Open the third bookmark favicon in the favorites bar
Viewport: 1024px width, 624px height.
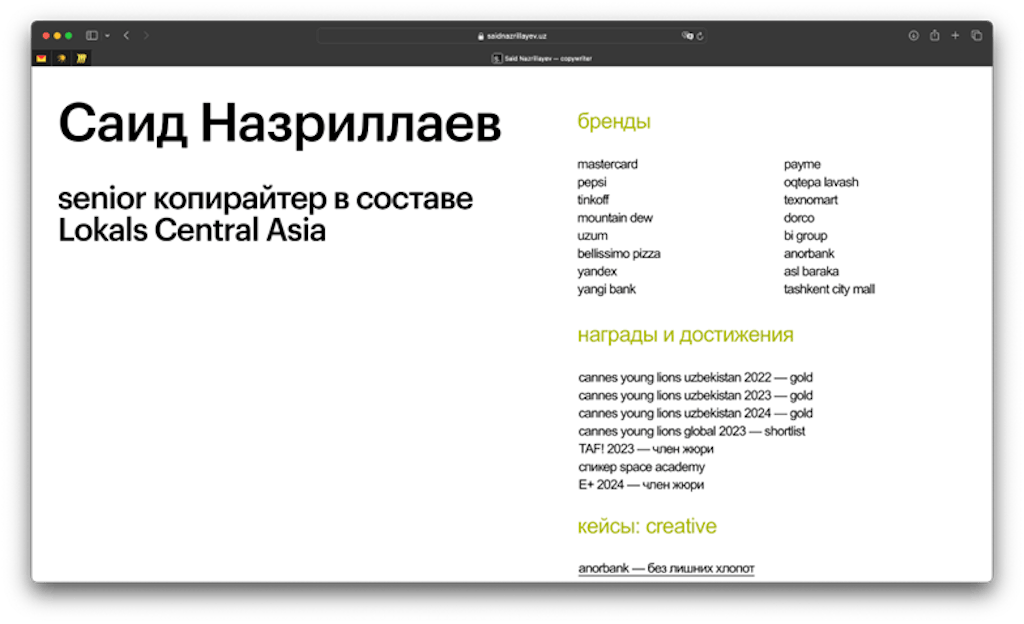pyautogui.click(x=81, y=58)
